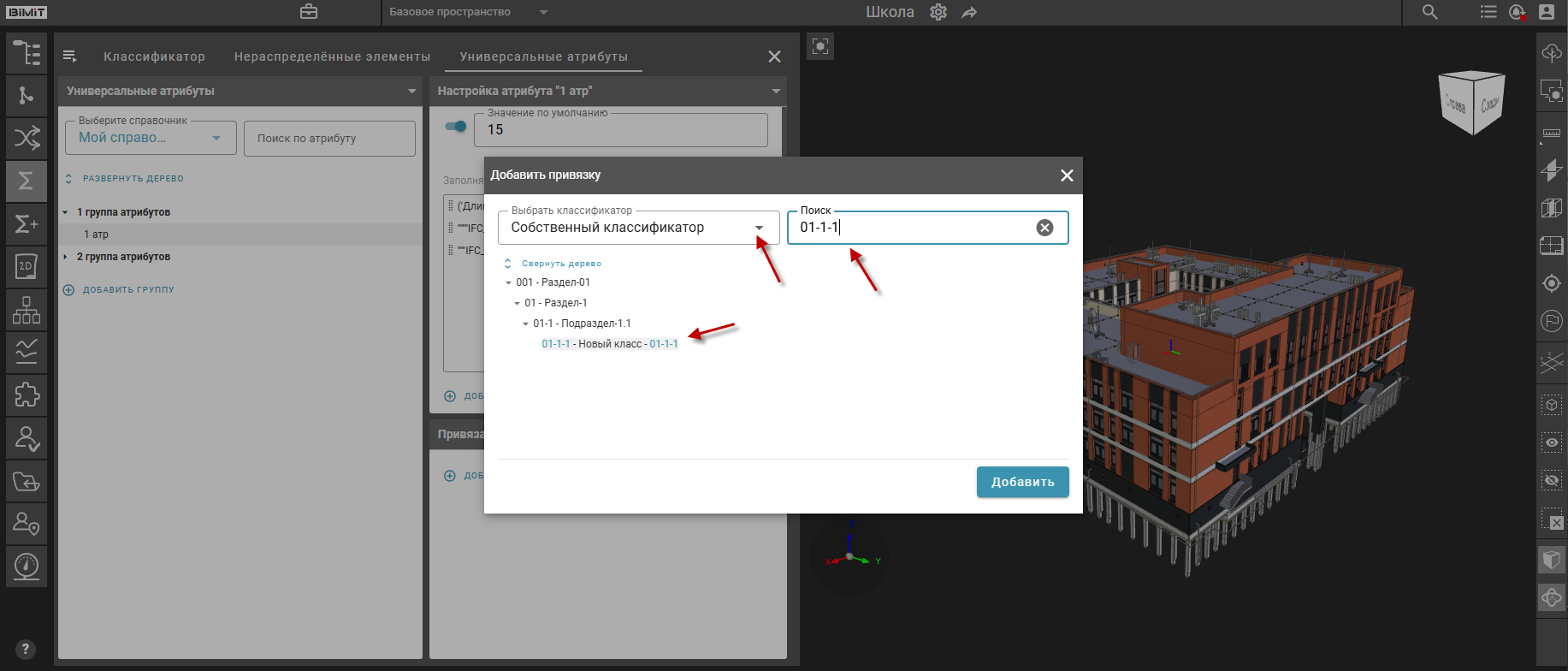Viewport: 1568px width, 671px height.
Task: Open the 2D drawing sheet tool
Action: pyautogui.click(x=26, y=266)
